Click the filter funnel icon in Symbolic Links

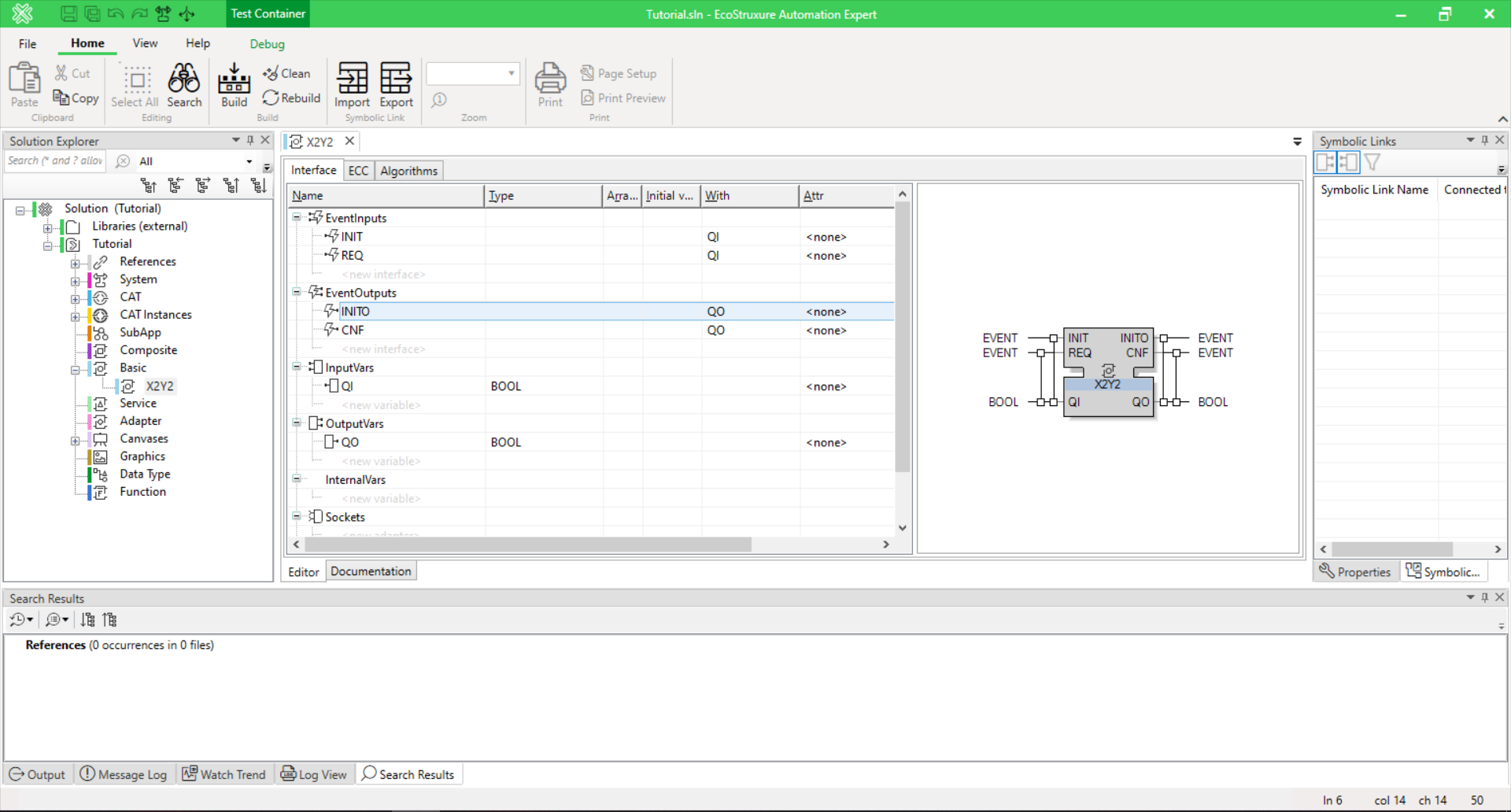tap(1373, 162)
